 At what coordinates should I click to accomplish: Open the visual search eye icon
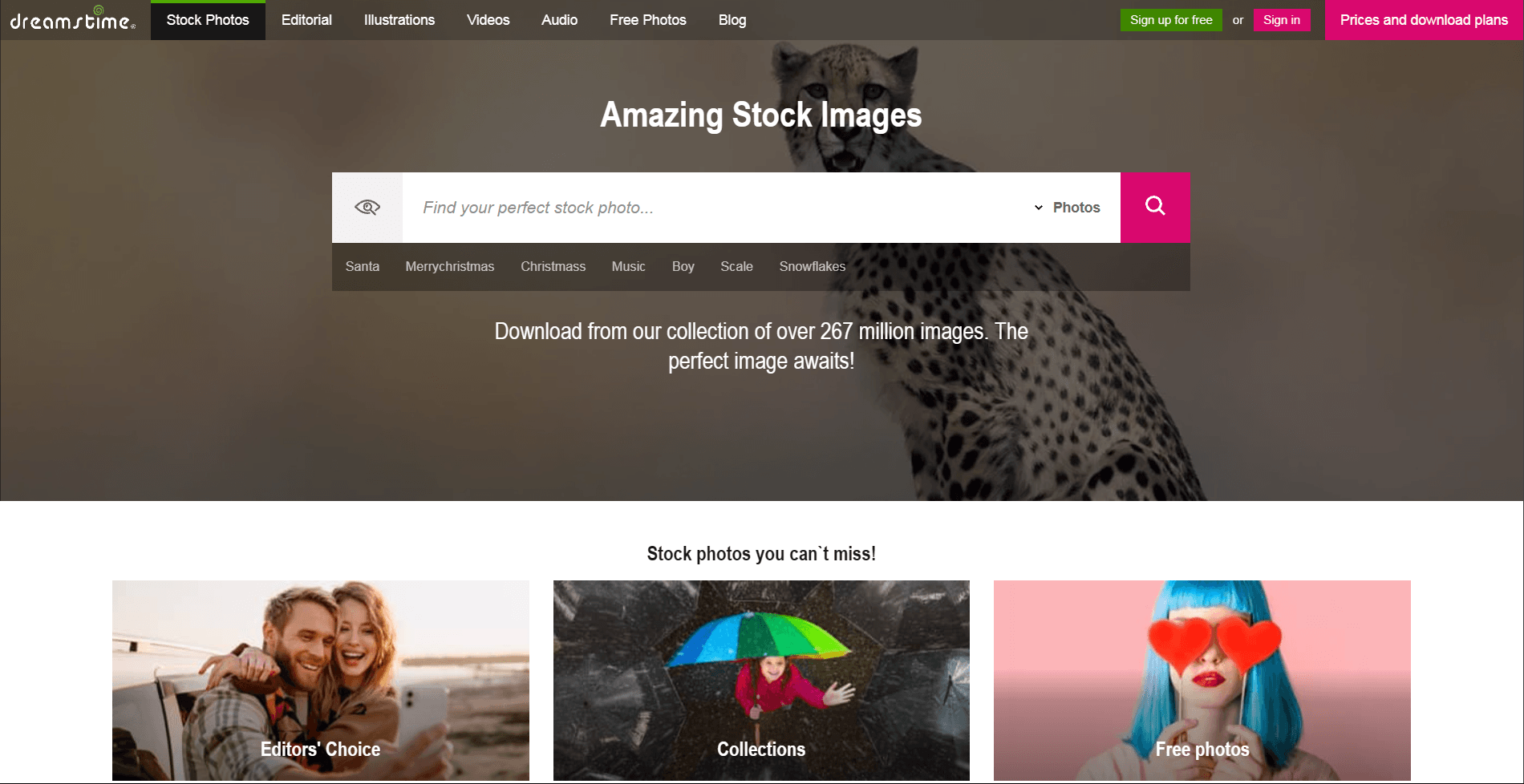coord(367,207)
